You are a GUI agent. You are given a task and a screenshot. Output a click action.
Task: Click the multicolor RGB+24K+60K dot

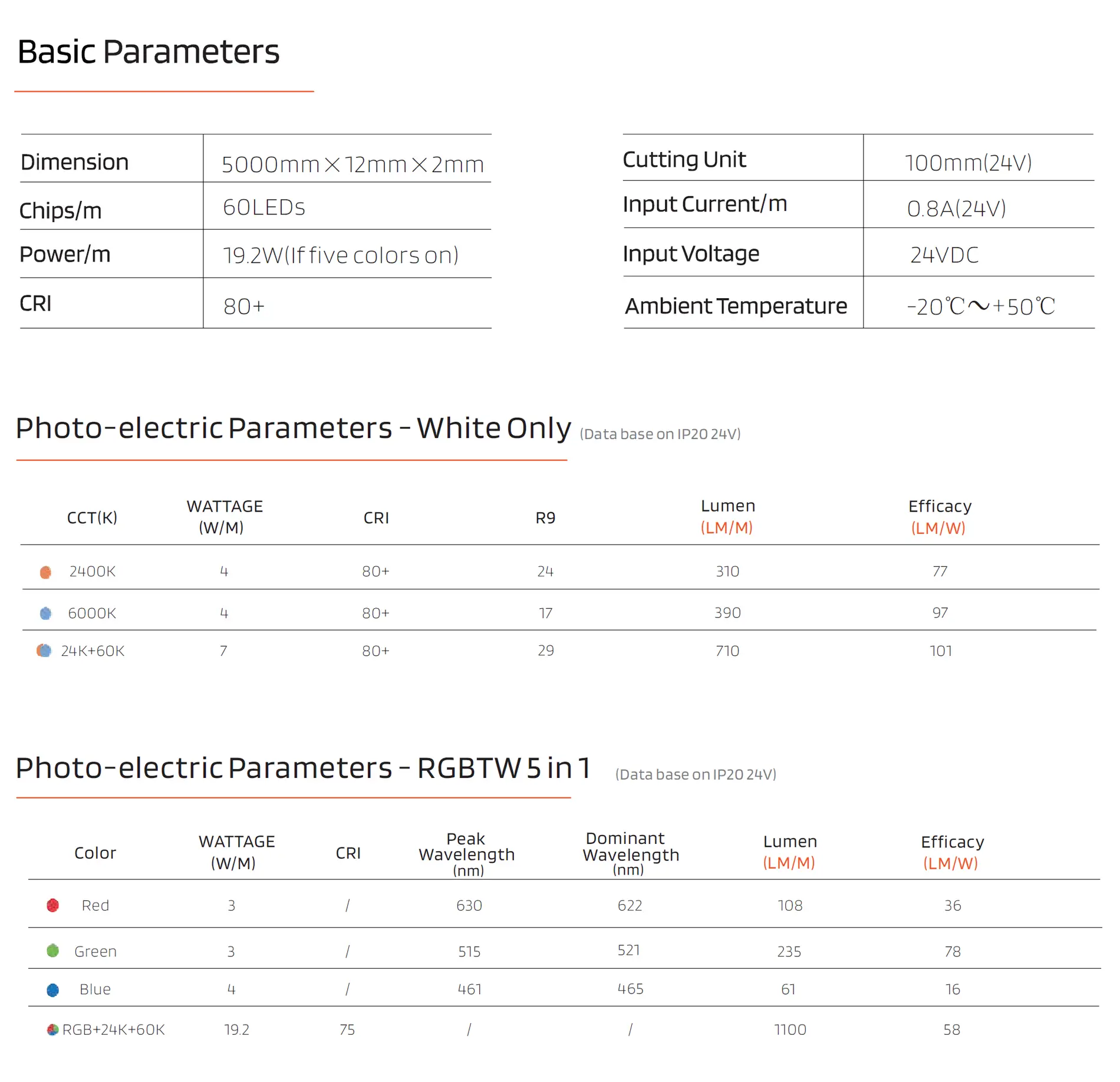pyautogui.click(x=52, y=1030)
